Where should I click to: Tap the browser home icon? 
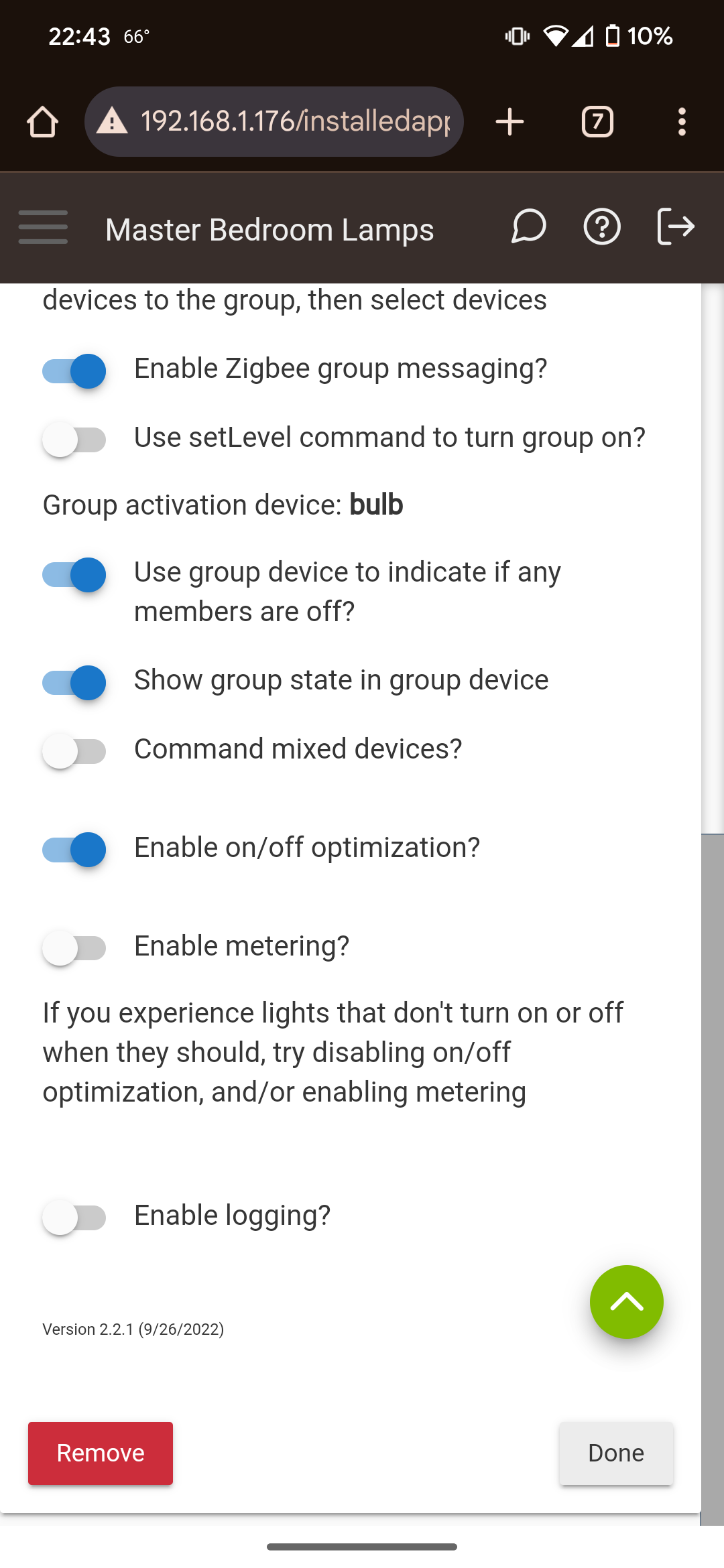coord(42,122)
